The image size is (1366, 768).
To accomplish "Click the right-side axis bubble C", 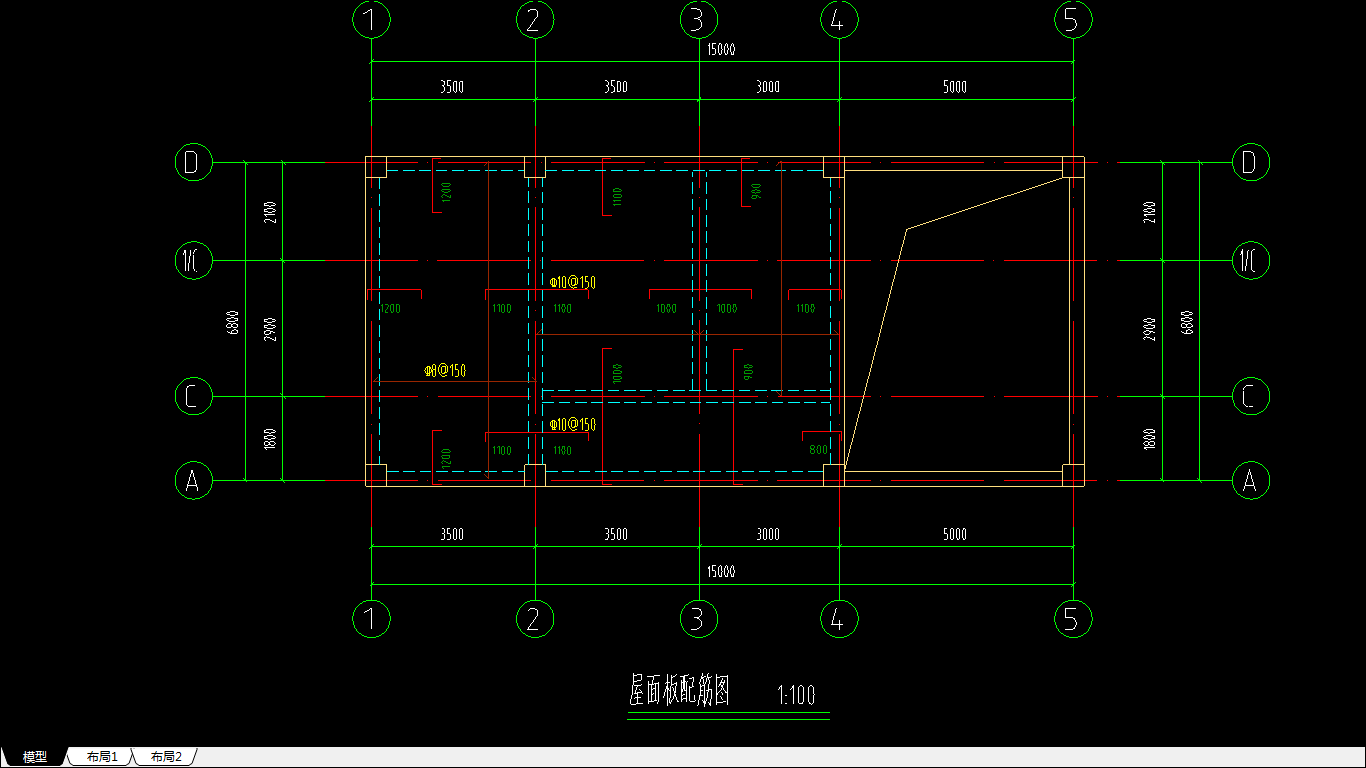I will [x=1249, y=397].
